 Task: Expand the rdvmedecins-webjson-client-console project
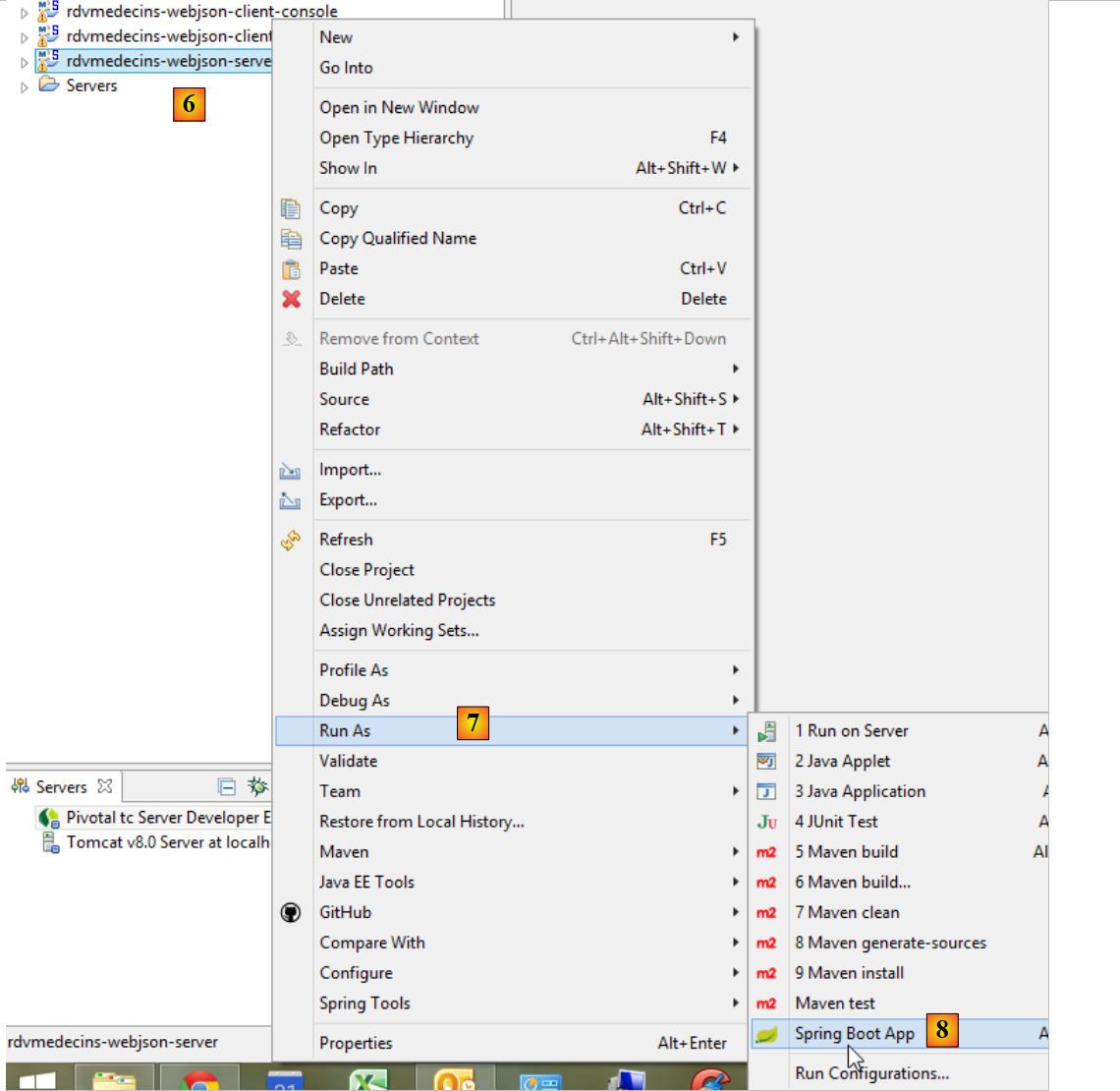(x=25, y=13)
